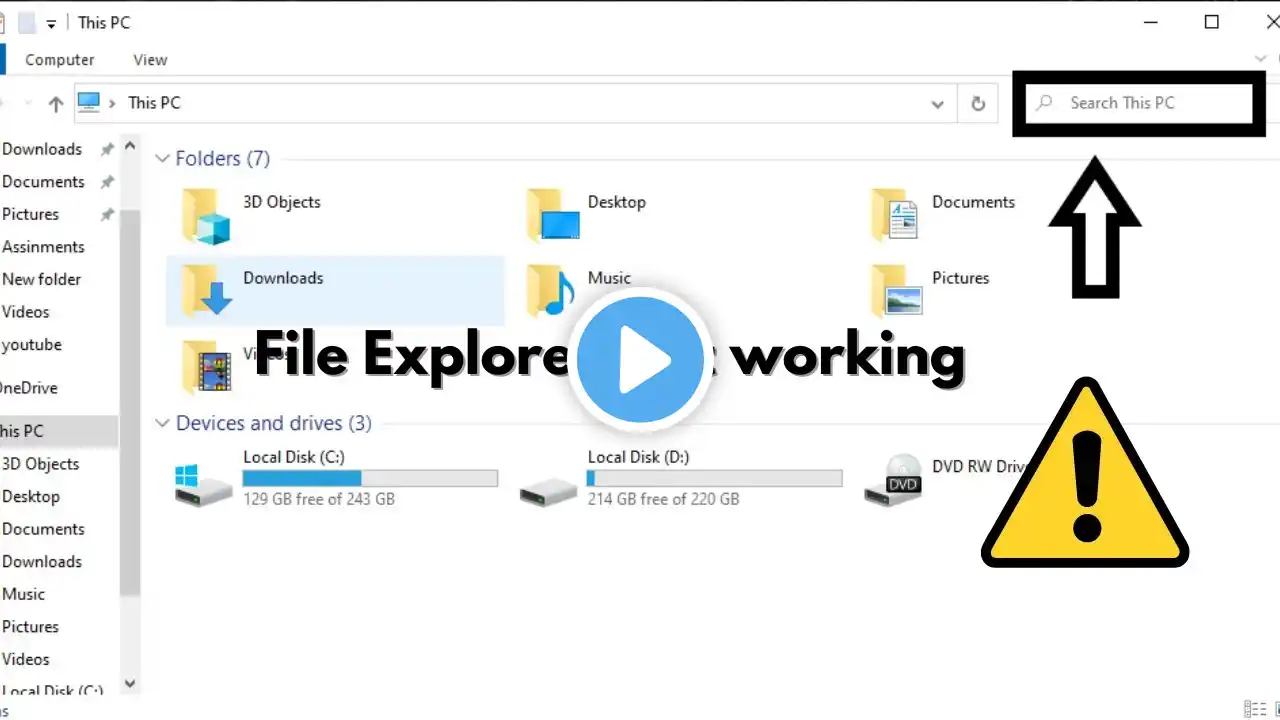Select the This PC breadcrumb in address bar
This screenshot has height=720, width=1280.
point(154,102)
